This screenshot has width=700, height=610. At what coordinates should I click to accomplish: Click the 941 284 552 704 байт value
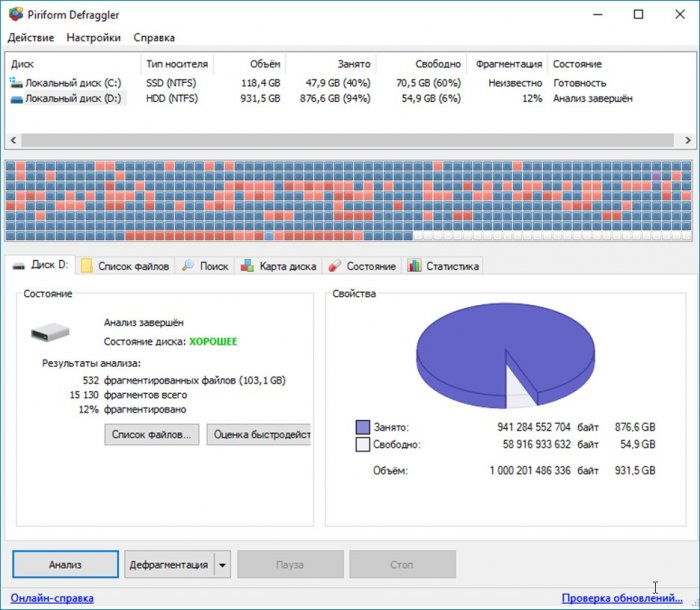coord(548,427)
